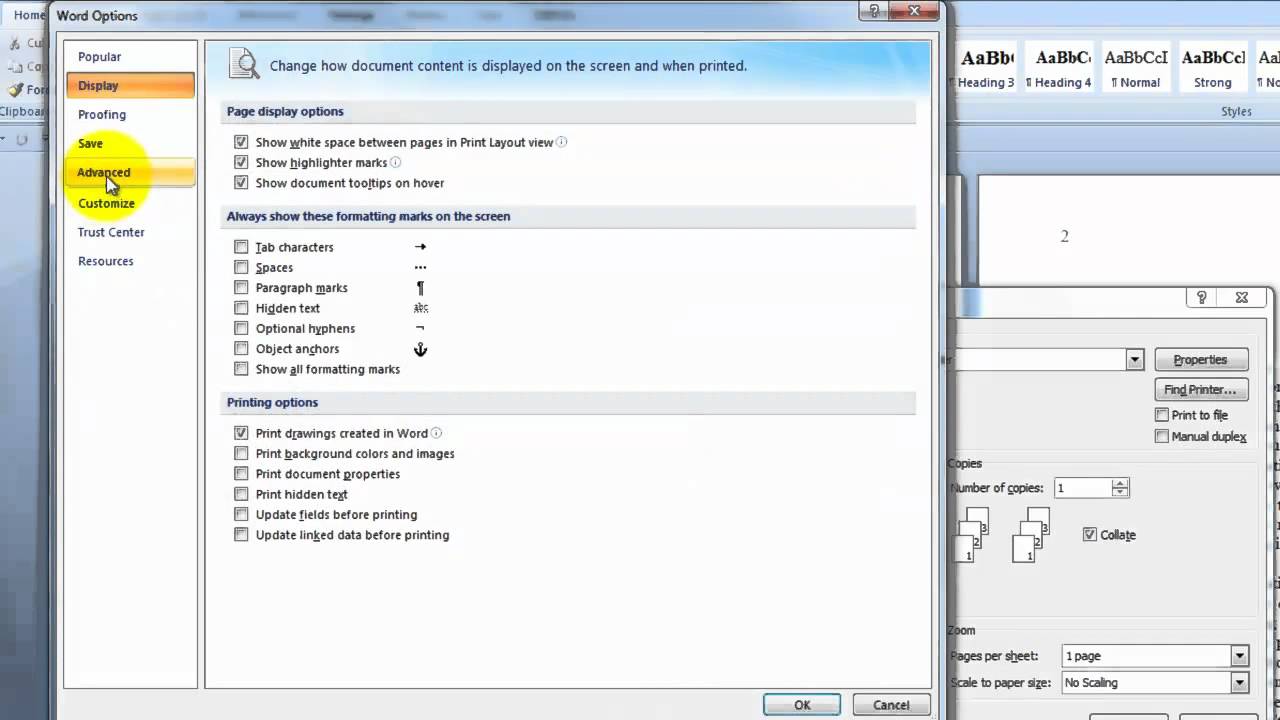
Task: Apply the Normal style from gallery
Action: (x=1135, y=68)
